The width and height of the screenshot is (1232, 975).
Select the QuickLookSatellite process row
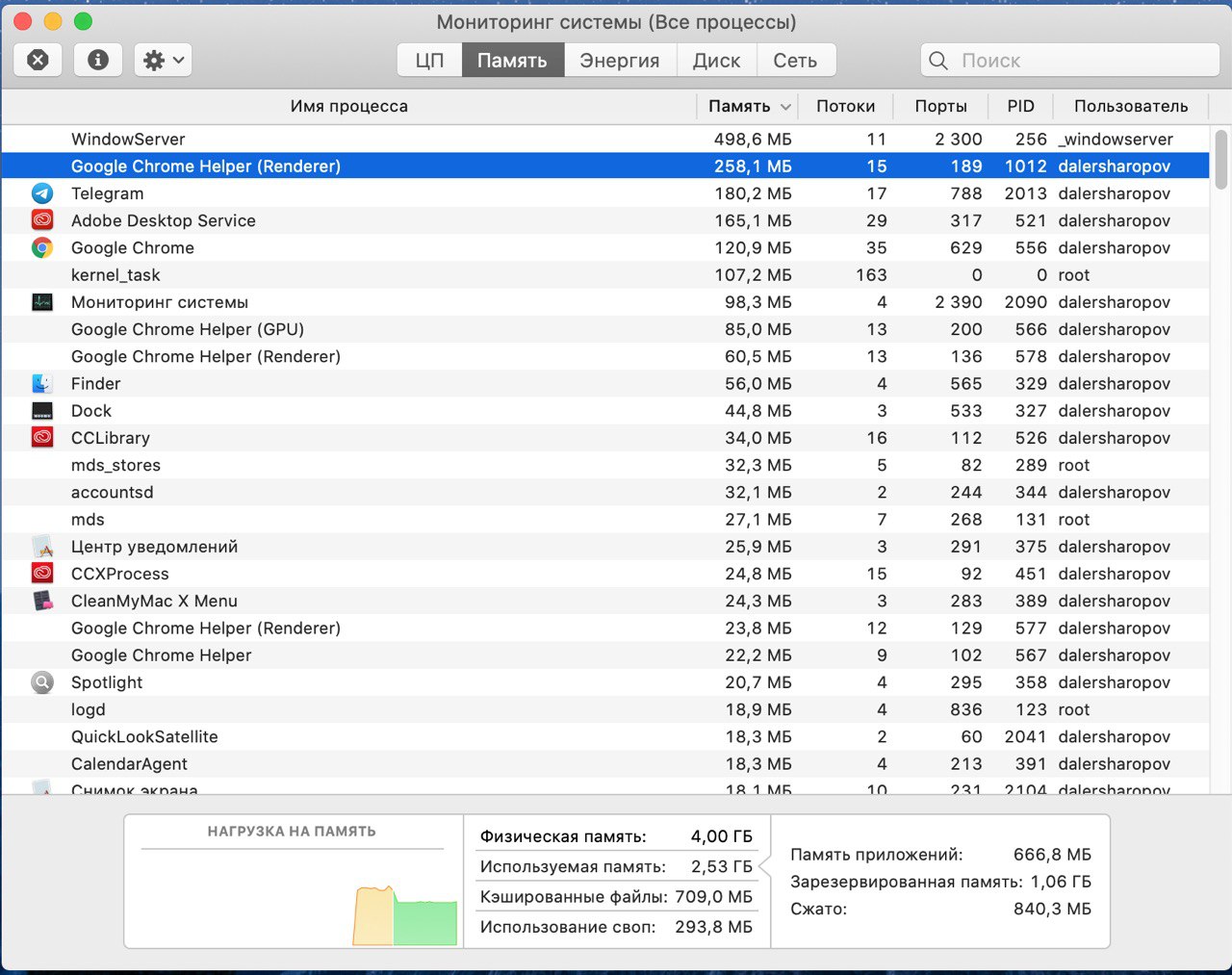pyautogui.click(x=605, y=736)
